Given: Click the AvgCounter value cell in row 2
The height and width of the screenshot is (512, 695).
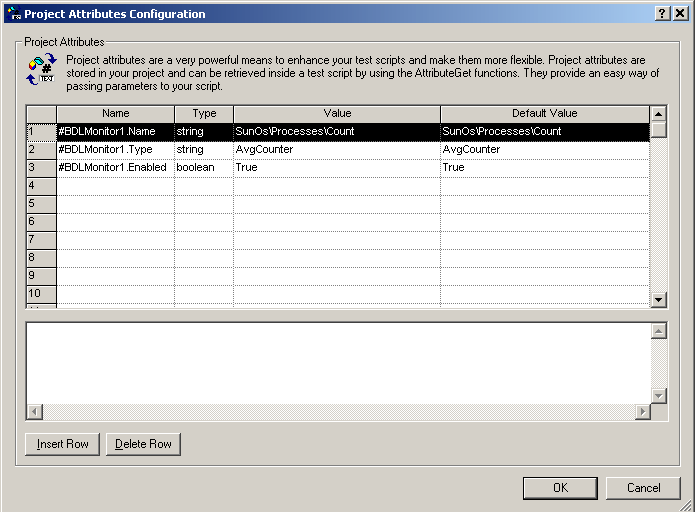Looking at the screenshot, I should click(x=336, y=150).
